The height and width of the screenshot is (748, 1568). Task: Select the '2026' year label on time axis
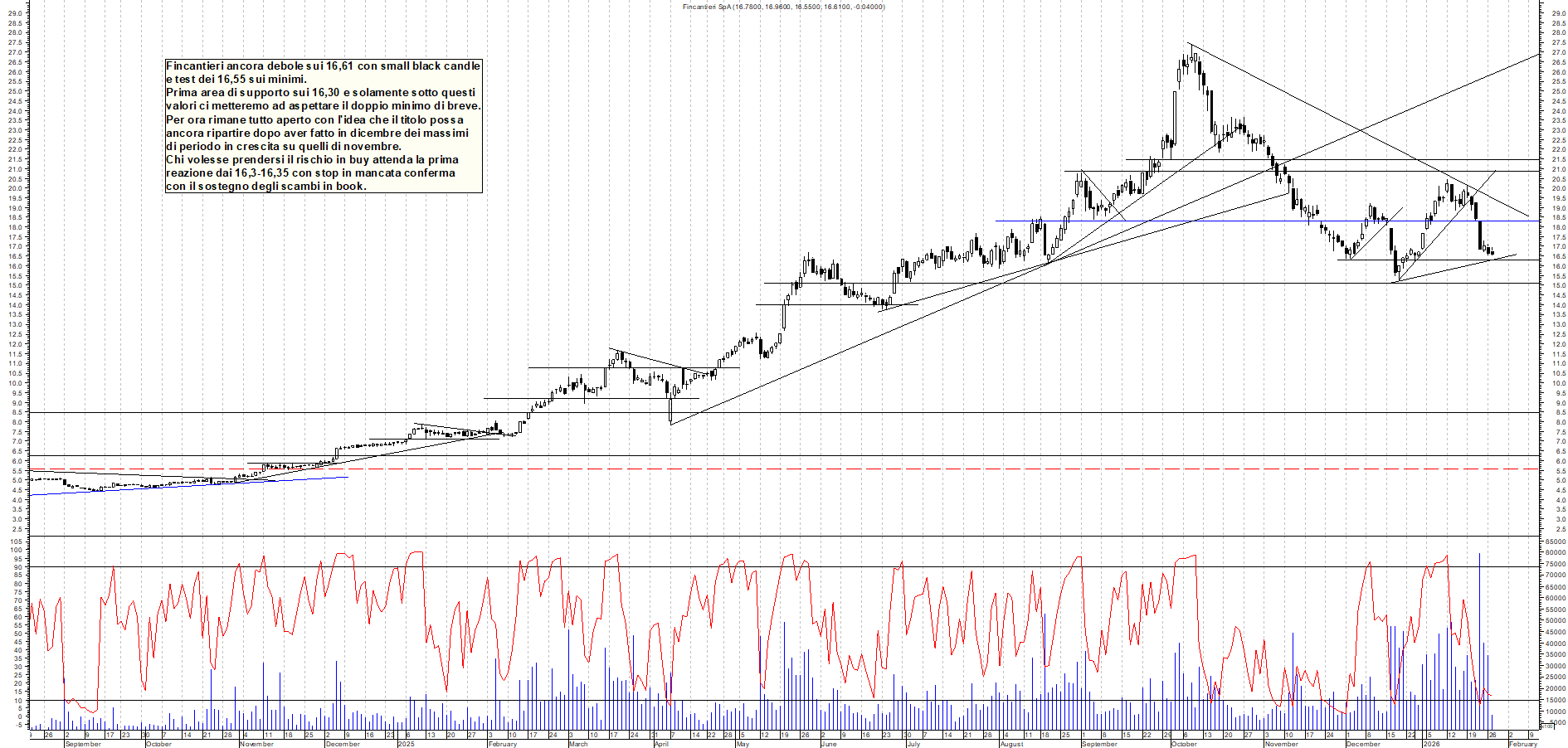(1431, 744)
